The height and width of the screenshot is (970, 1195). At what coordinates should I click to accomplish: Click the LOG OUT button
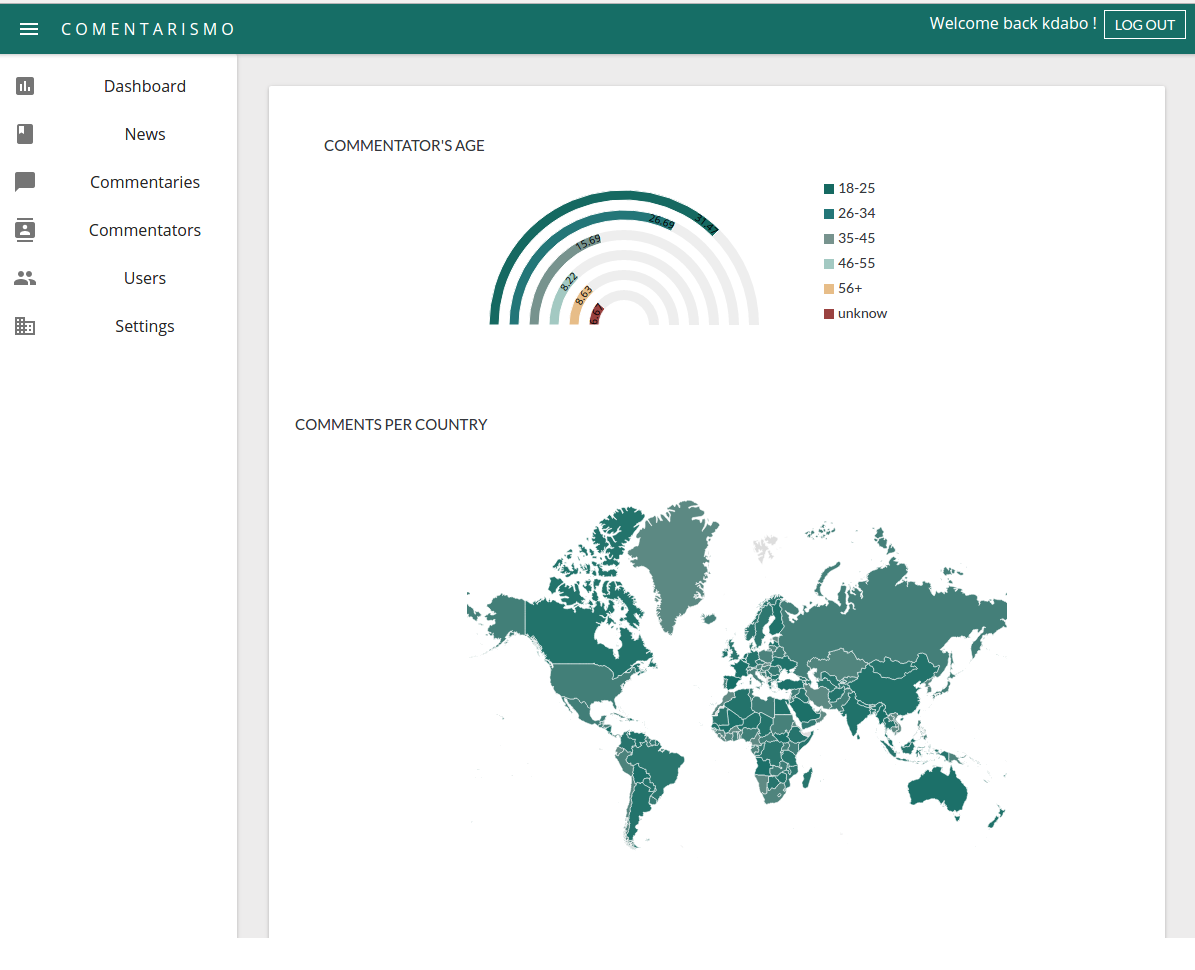click(x=1144, y=24)
